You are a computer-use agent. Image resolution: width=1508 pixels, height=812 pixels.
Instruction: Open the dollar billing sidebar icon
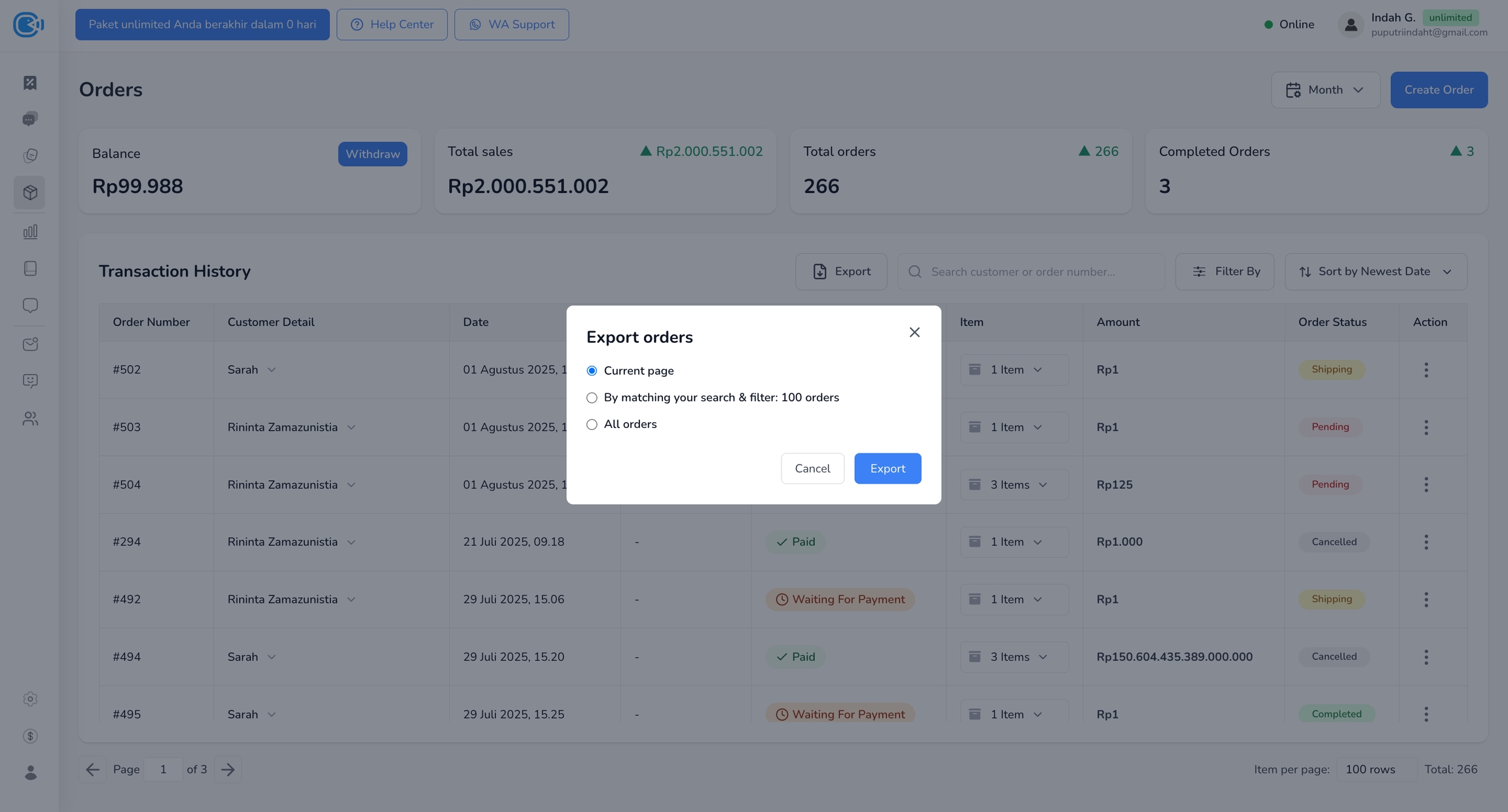coord(30,736)
